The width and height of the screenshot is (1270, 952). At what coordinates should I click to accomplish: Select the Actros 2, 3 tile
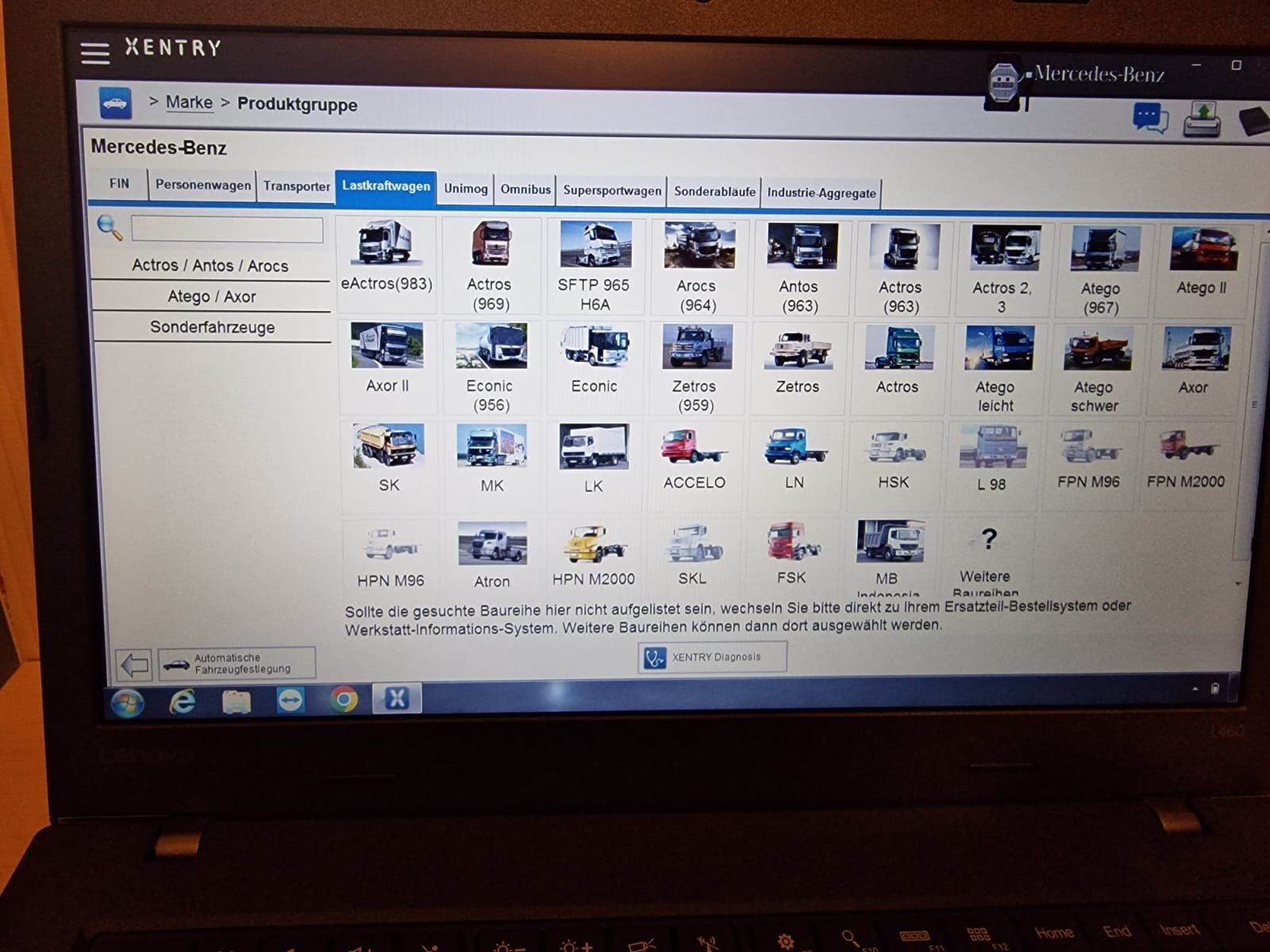click(1003, 270)
